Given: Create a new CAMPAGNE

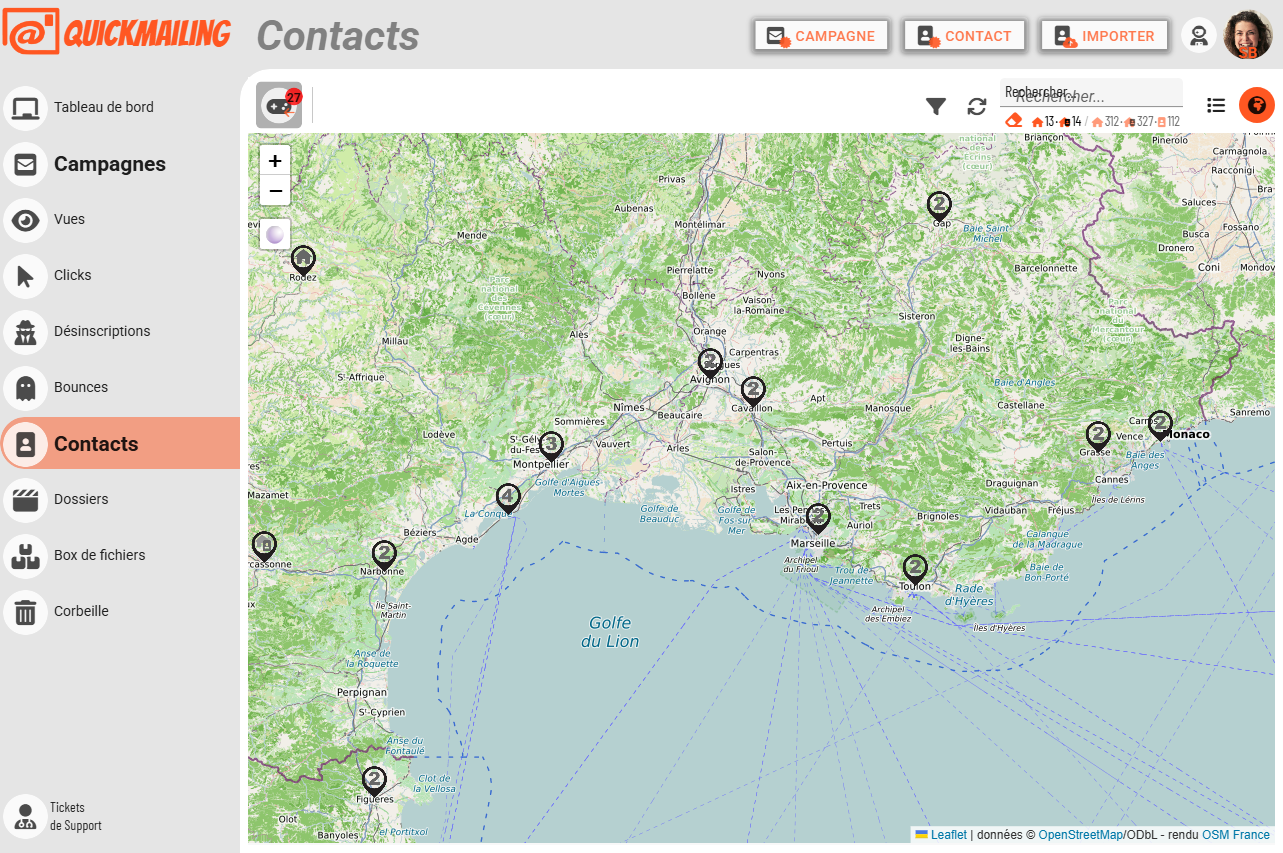Looking at the screenshot, I should point(821,36).
